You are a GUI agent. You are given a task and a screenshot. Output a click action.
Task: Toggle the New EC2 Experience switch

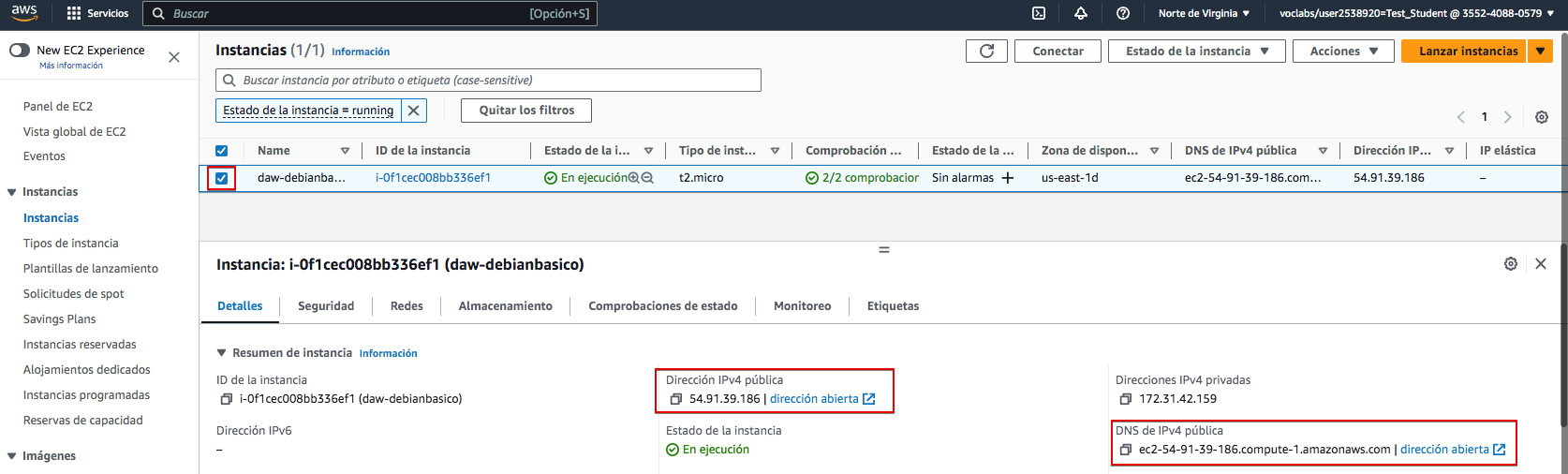point(20,50)
